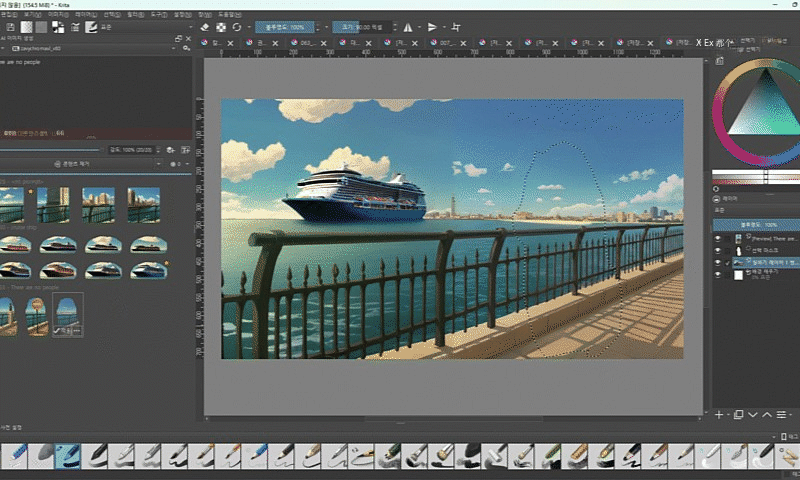Click the preserve alpha checkerboard icon

[x=220, y=27]
